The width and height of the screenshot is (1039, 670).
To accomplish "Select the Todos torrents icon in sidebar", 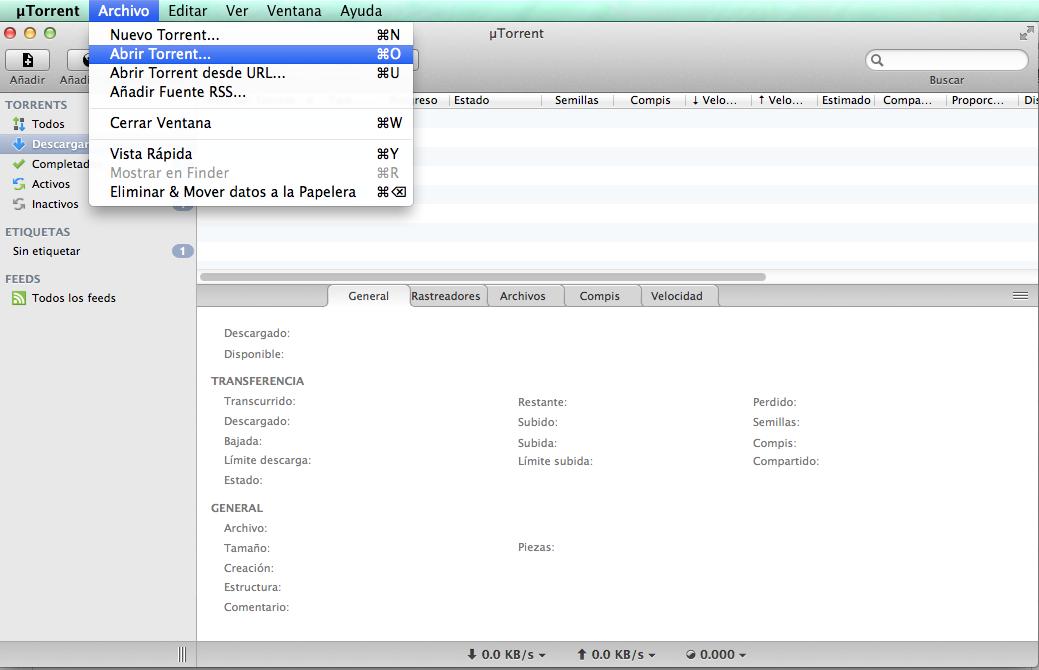I will [x=19, y=124].
